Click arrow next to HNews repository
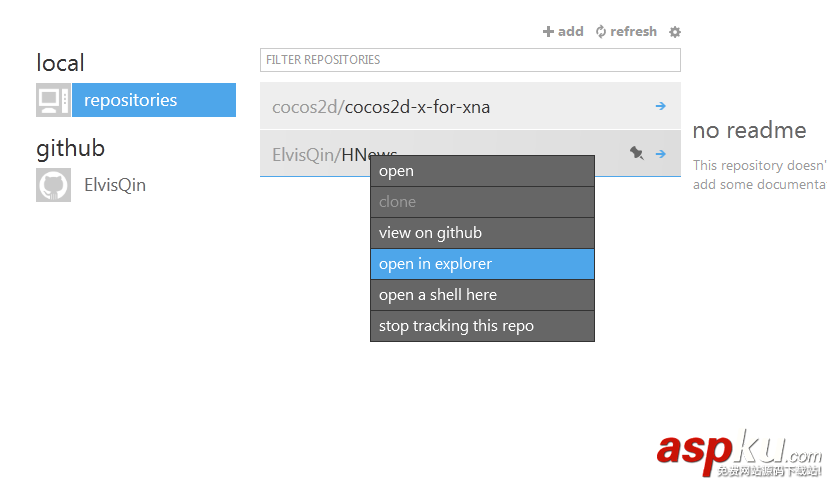Image resolution: width=827 pixels, height=483 pixels. point(661,154)
